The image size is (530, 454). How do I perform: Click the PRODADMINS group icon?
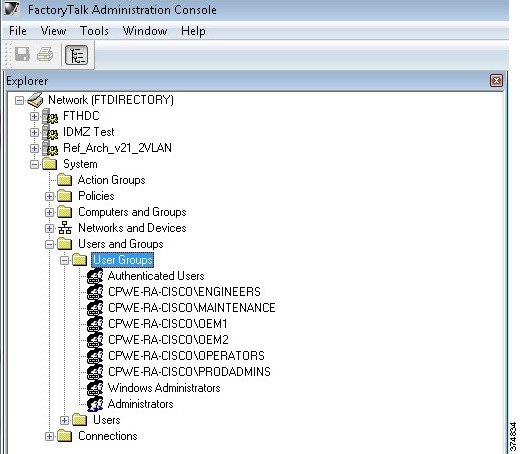point(95,372)
